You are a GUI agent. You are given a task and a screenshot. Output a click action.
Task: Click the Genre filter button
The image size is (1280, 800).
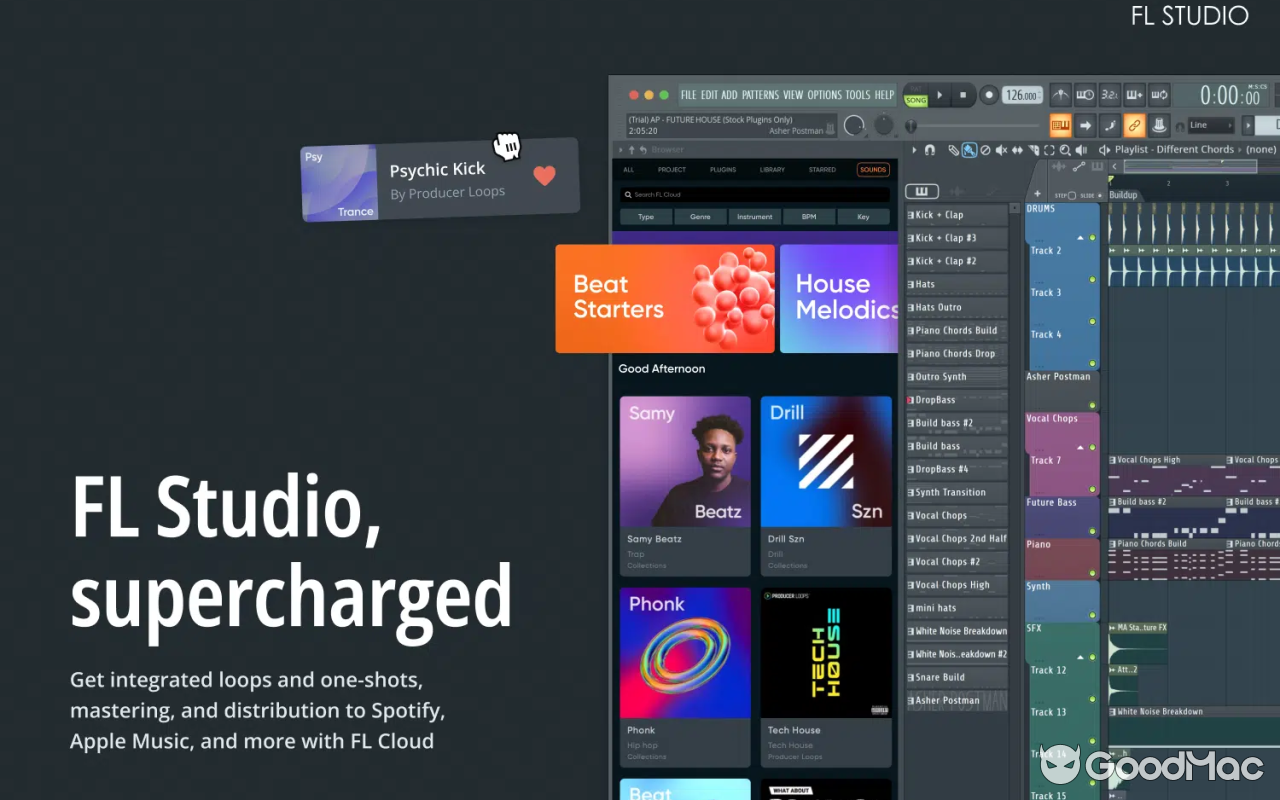[x=700, y=216]
